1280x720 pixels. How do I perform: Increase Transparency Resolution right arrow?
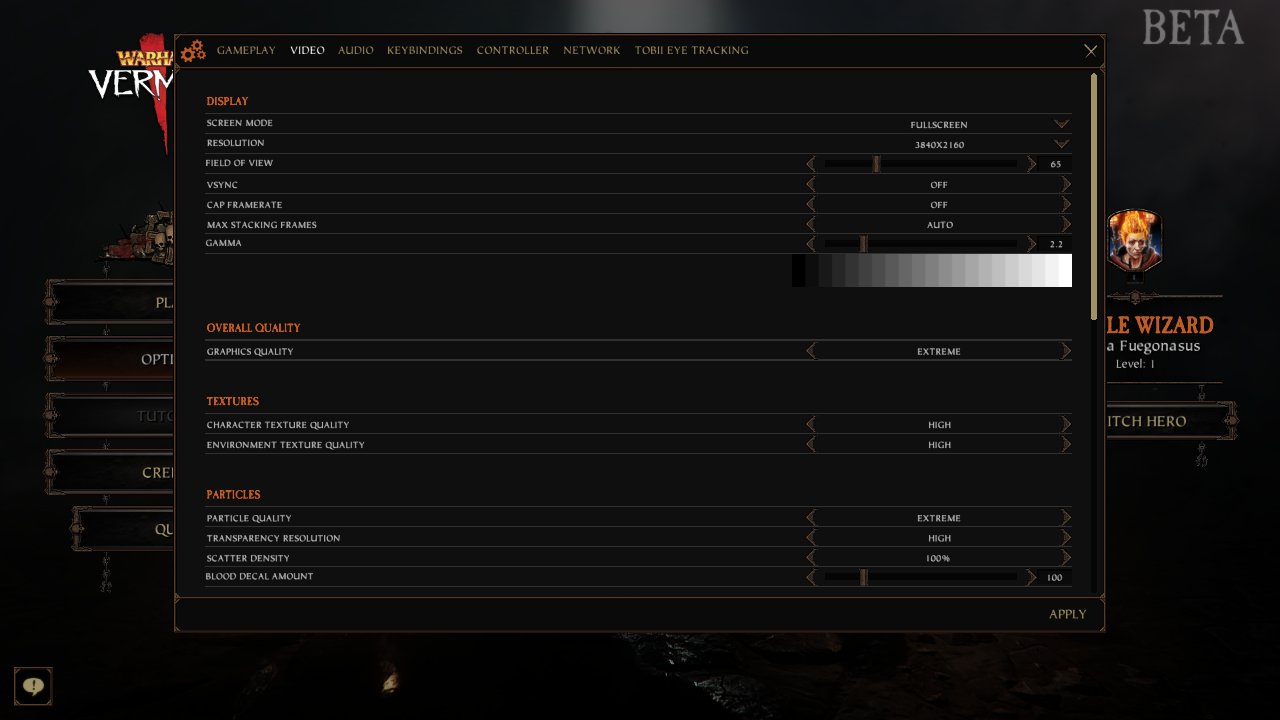1066,538
